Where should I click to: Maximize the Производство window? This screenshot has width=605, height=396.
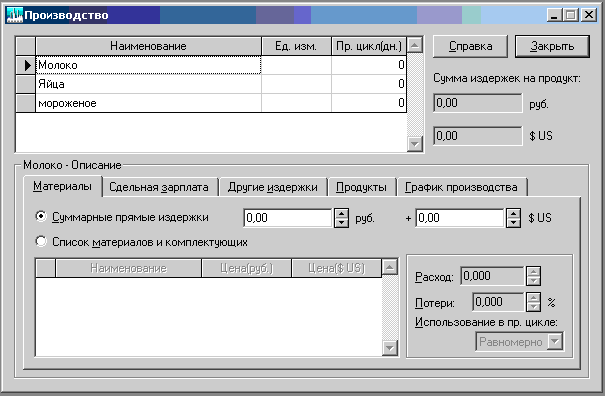click(x=570, y=15)
